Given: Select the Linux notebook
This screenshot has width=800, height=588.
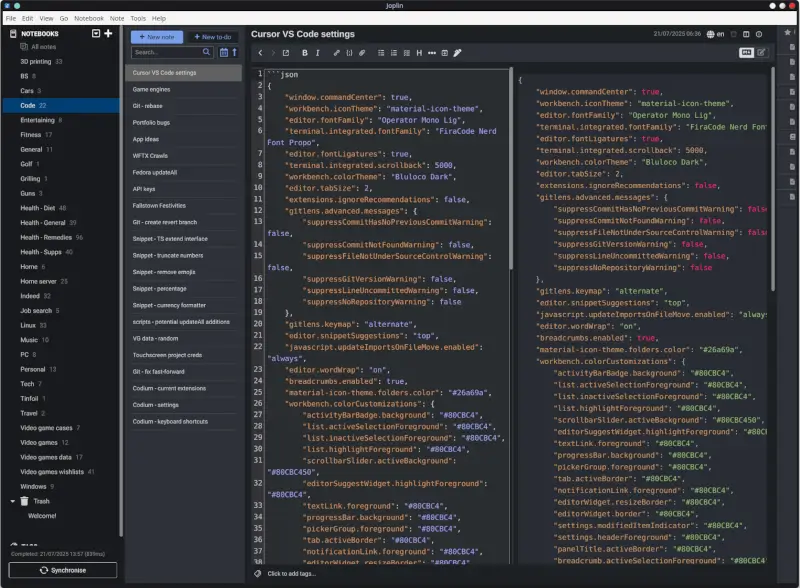Looking at the screenshot, I should (61, 325).
